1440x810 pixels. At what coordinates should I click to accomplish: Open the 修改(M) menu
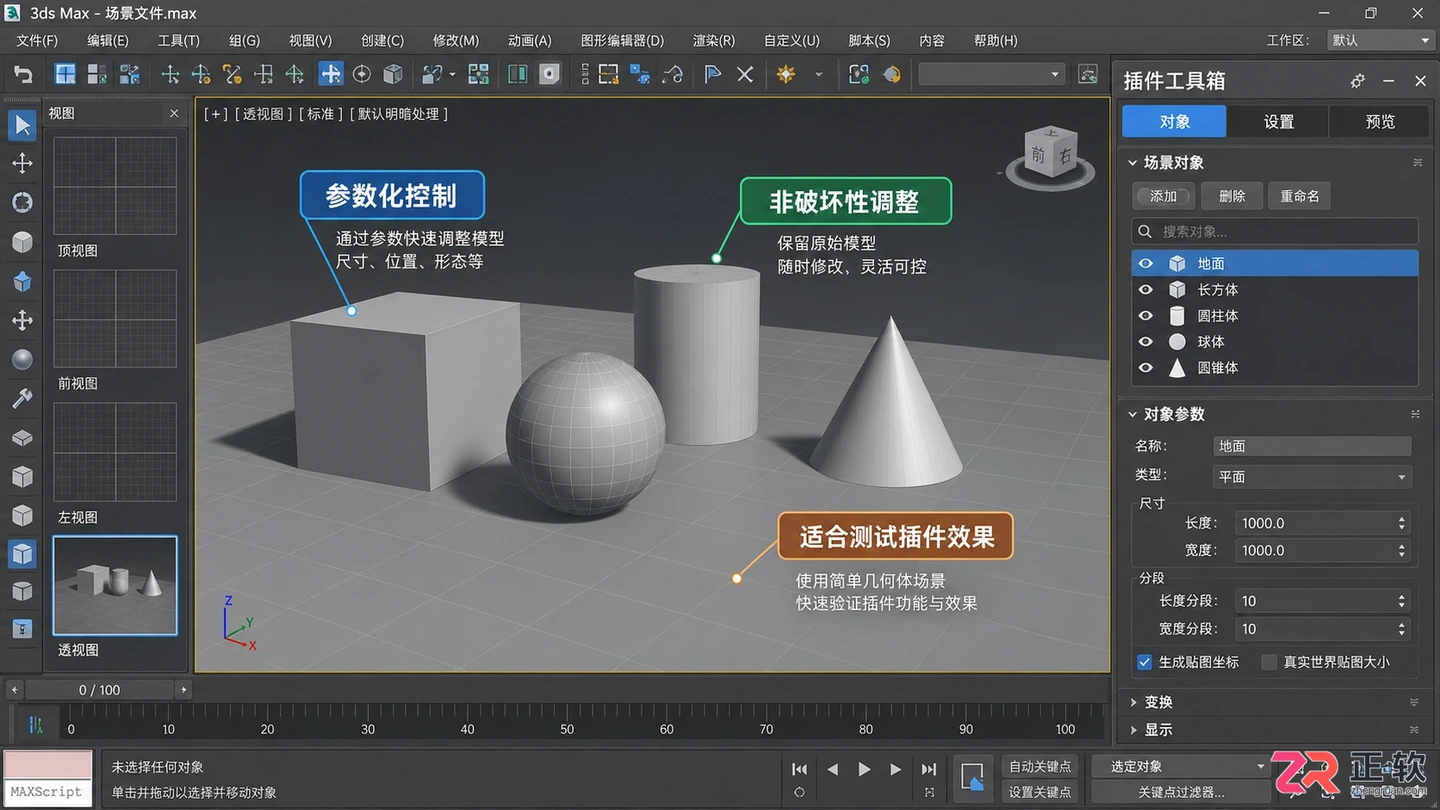(x=456, y=40)
